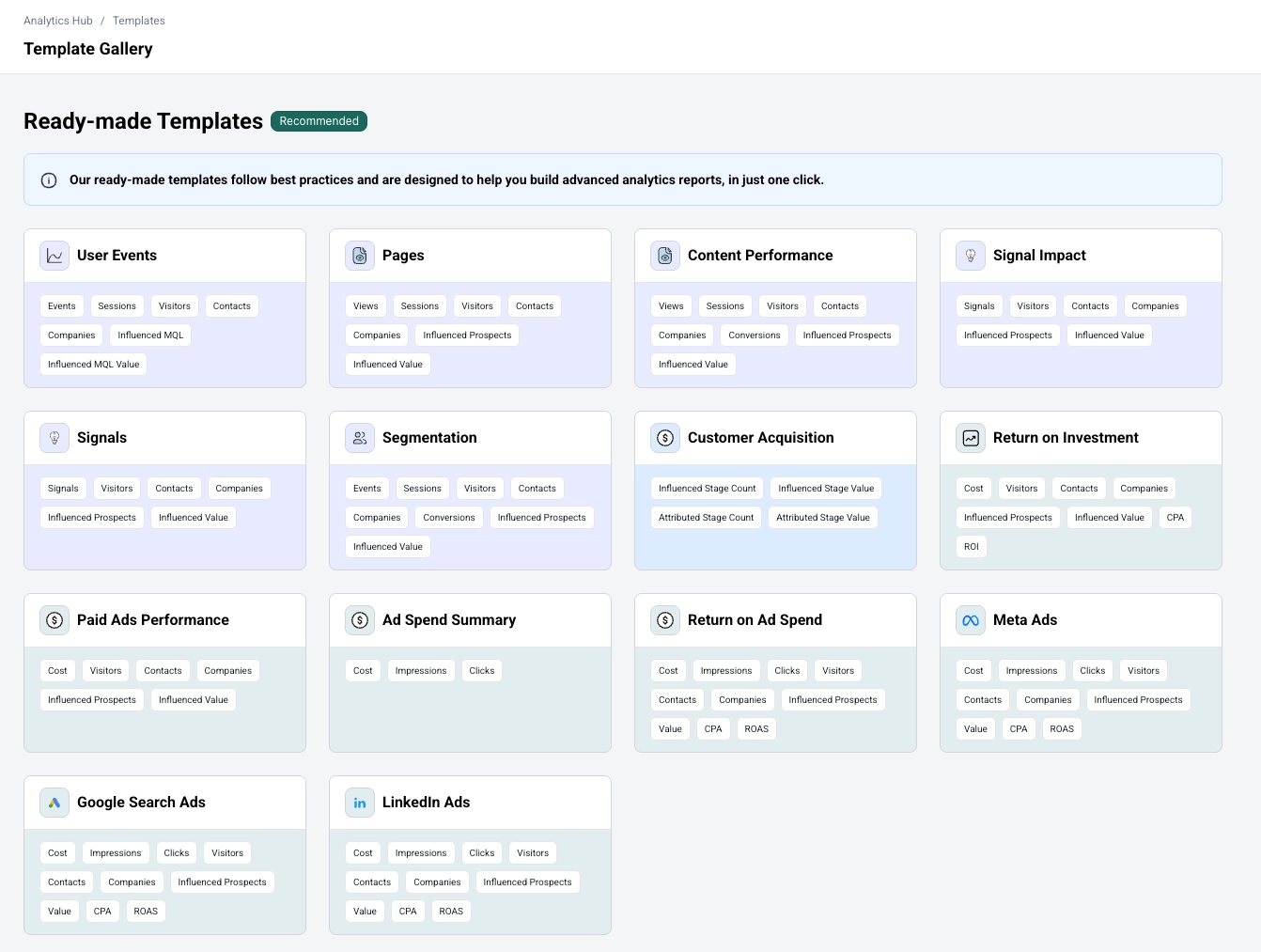This screenshot has width=1261, height=952.
Task: Go to Analytics Hub via breadcrumb
Action: click(x=58, y=21)
